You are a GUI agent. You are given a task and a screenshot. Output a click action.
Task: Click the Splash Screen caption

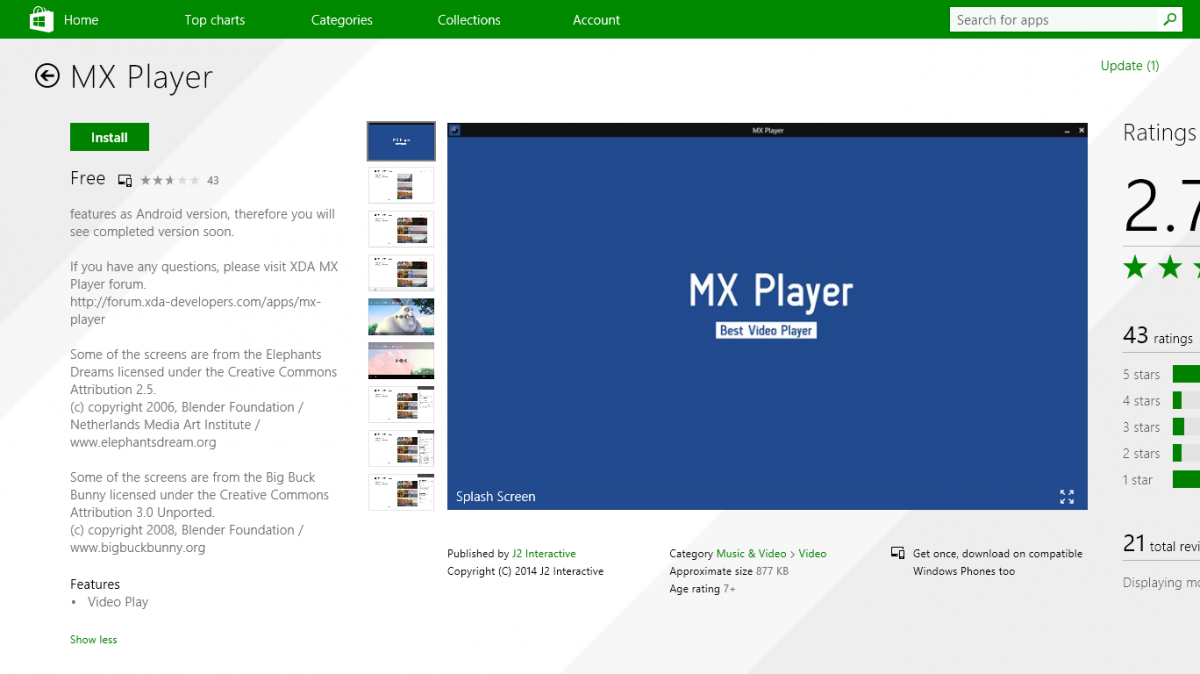(496, 497)
